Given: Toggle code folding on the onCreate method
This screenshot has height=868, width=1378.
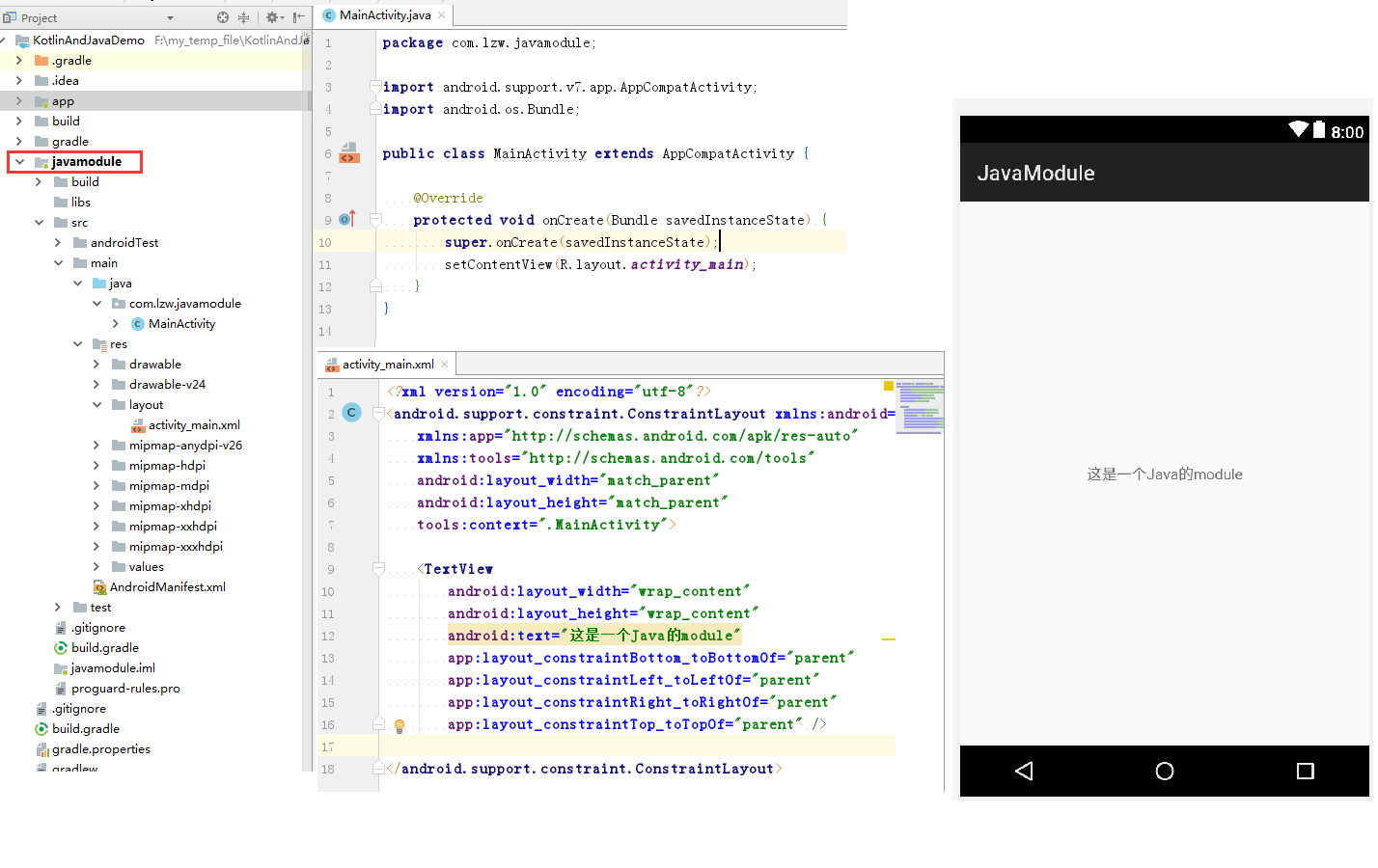Looking at the screenshot, I should tap(375, 220).
